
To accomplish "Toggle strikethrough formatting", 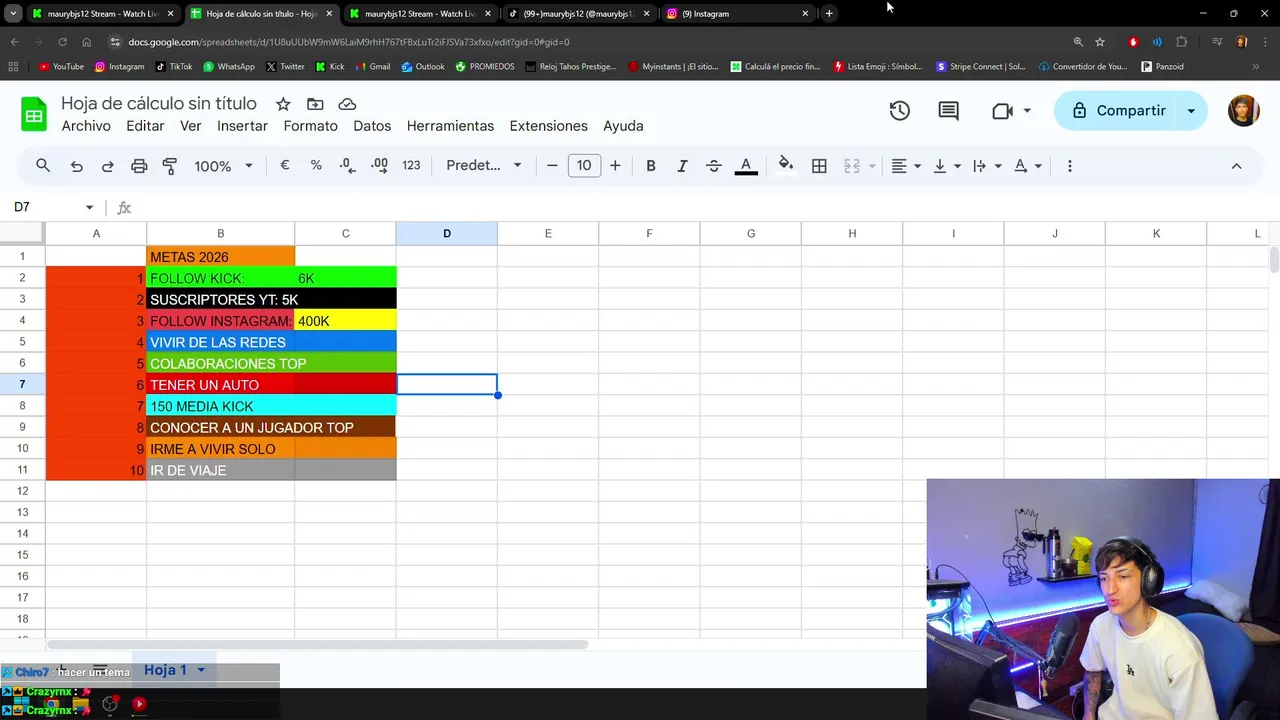I will click(714, 166).
